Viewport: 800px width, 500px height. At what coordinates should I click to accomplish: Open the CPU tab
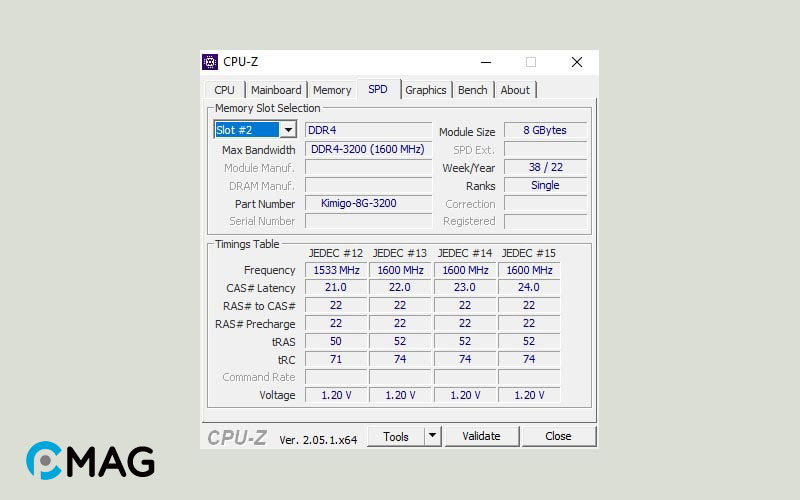224,90
